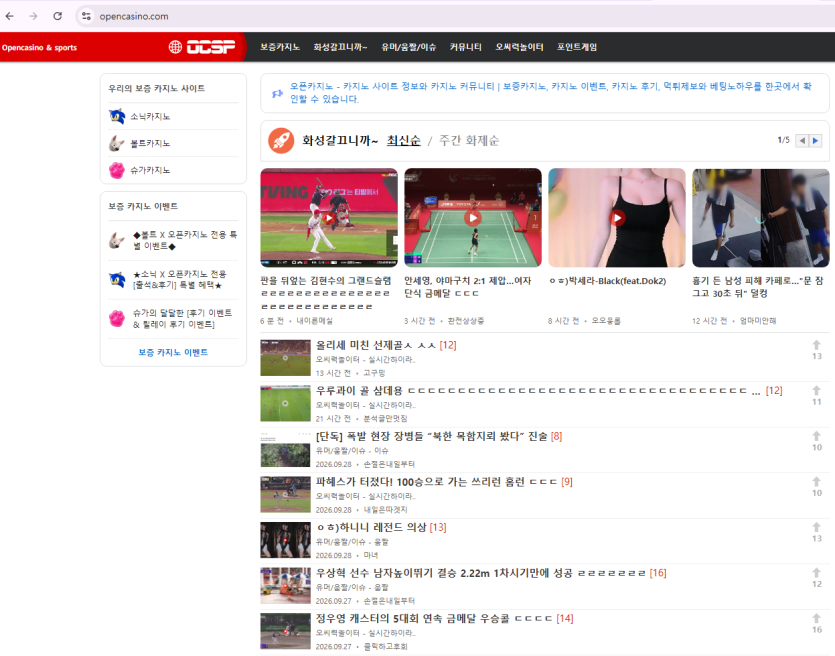Click the rabbit icon beside 볼트카지노
Viewport: 835px width, 656px height.
point(117,143)
